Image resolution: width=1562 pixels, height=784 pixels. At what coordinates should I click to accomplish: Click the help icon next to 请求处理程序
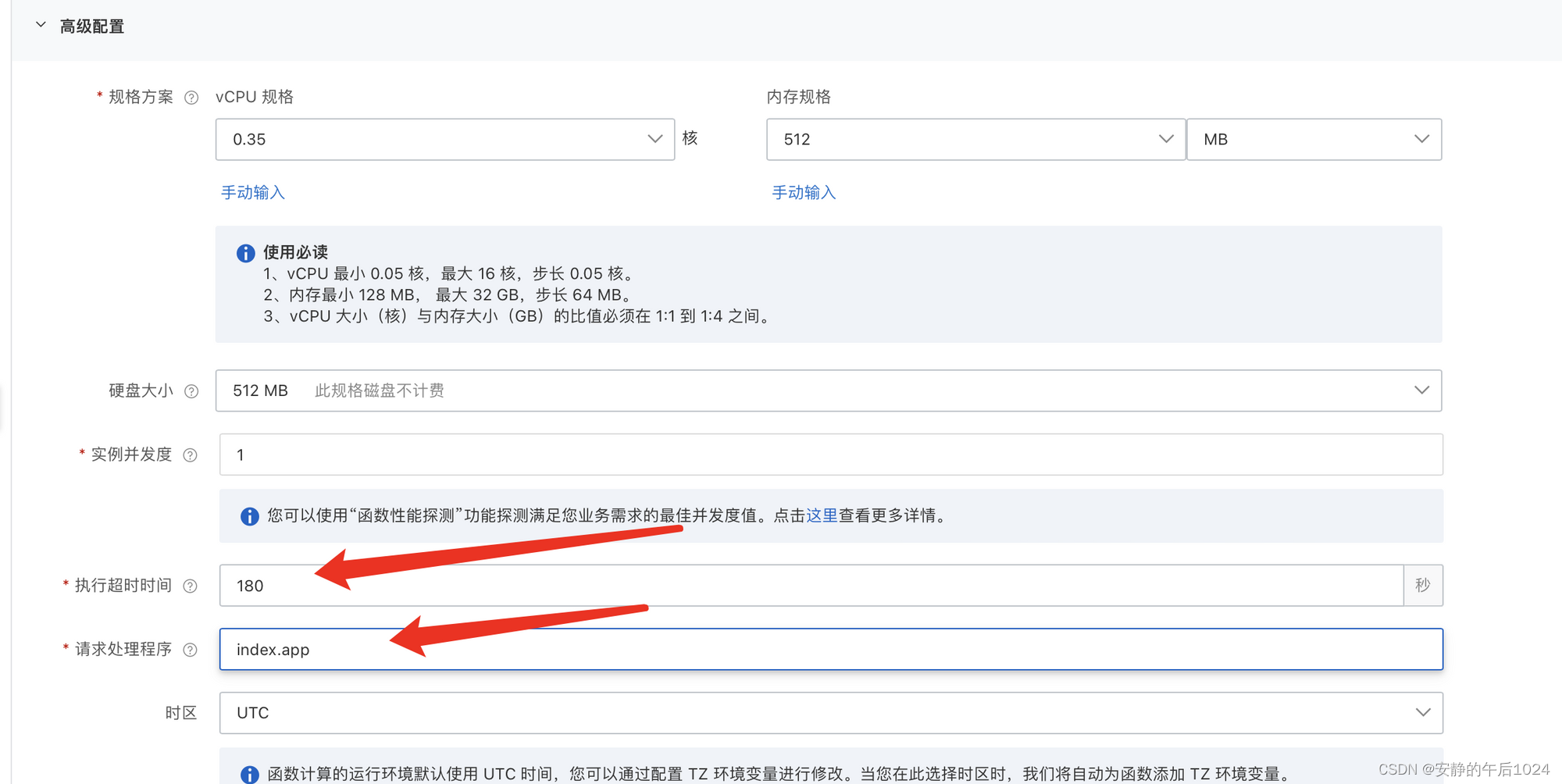point(190,649)
